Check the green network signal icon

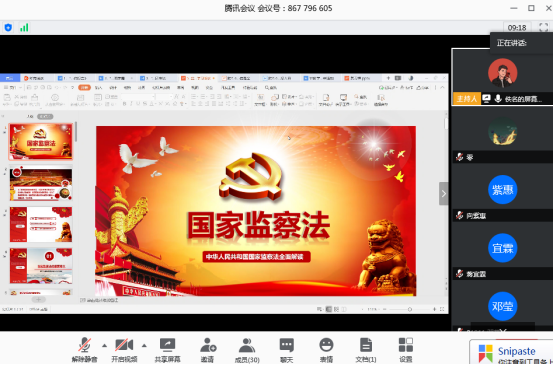24,28
